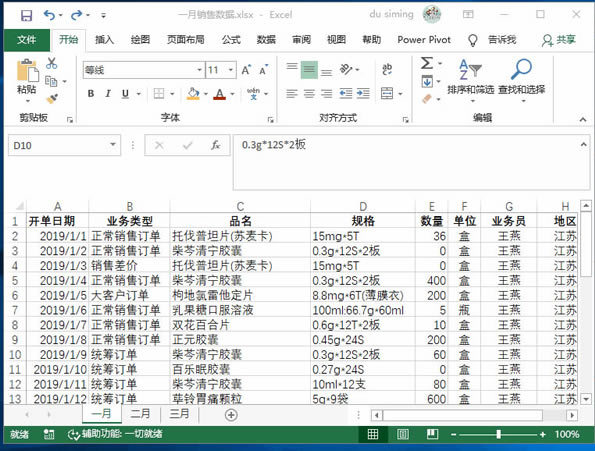Toggle italic formatting
595x451 pixels.
pyautogui.click(x=108, y=93)
